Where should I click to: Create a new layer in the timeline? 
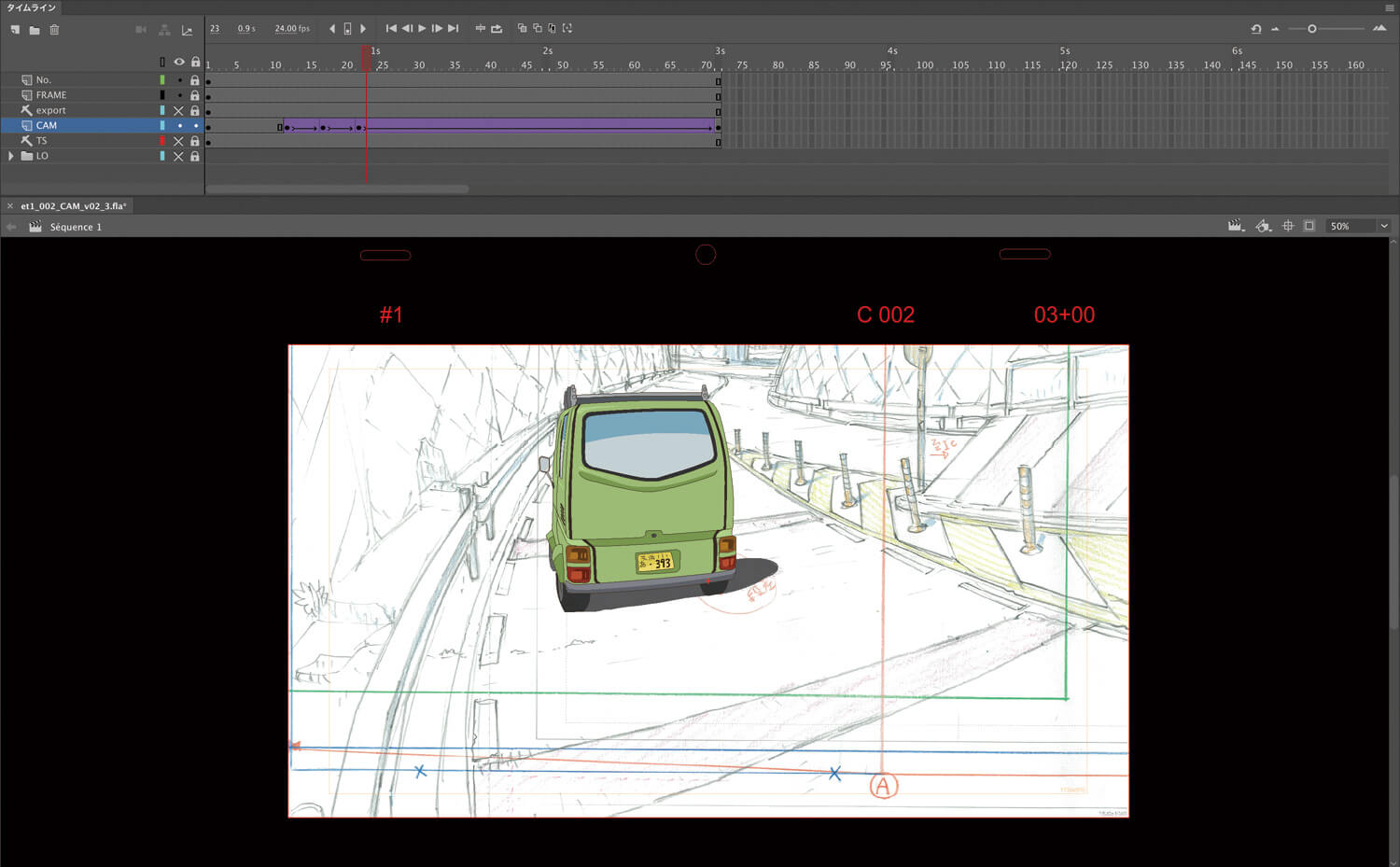15,30
